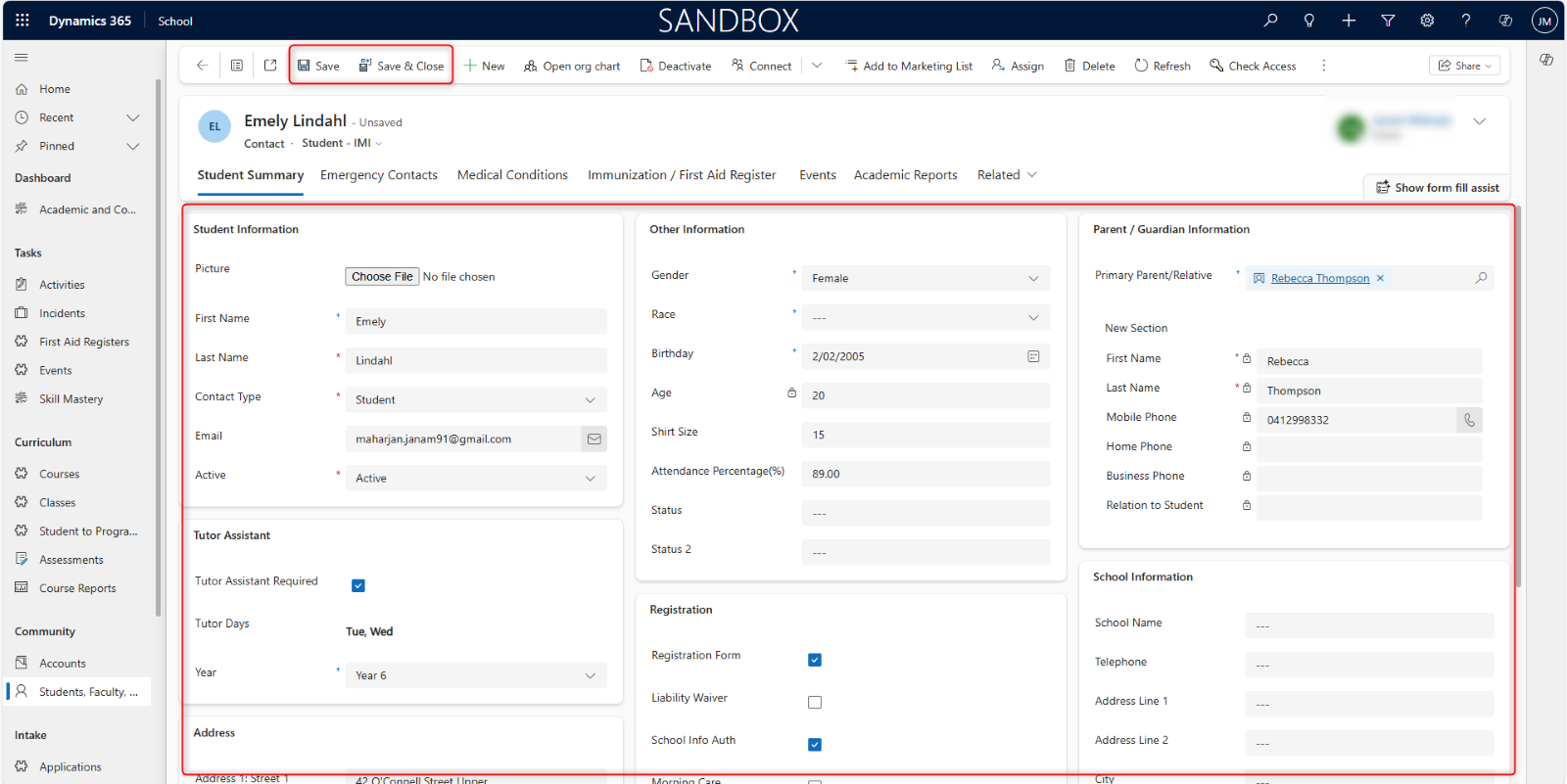Click the Refresh command icon
The image size is (1567, 784).
click(x=1141, y=66)
